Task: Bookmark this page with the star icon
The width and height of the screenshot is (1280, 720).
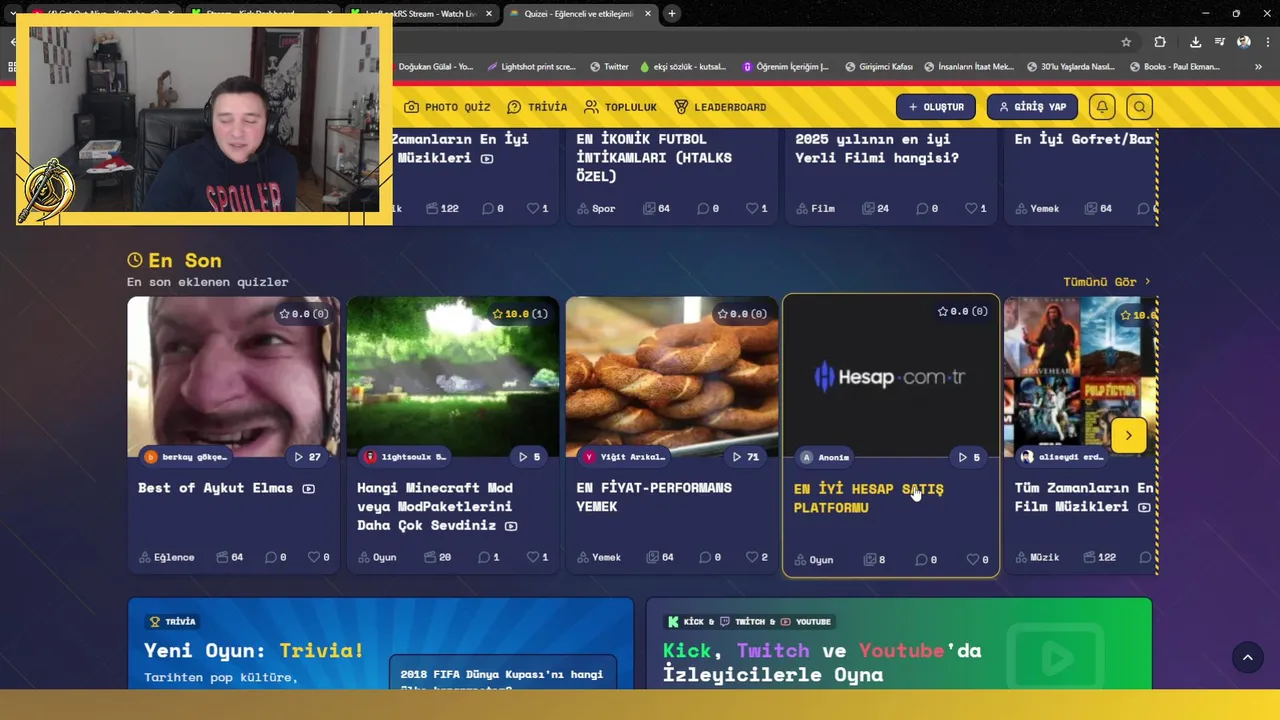Action: click(1126, 42)
